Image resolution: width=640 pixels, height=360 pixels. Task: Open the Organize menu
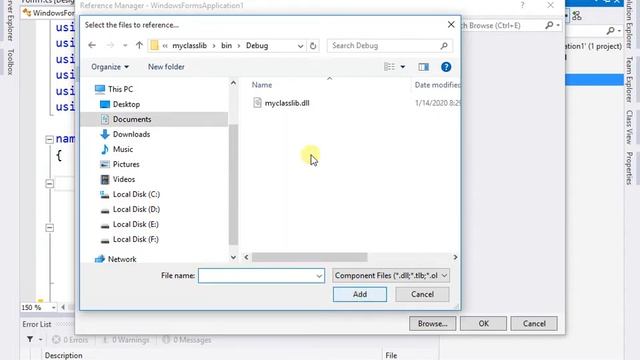coord(110,67)
